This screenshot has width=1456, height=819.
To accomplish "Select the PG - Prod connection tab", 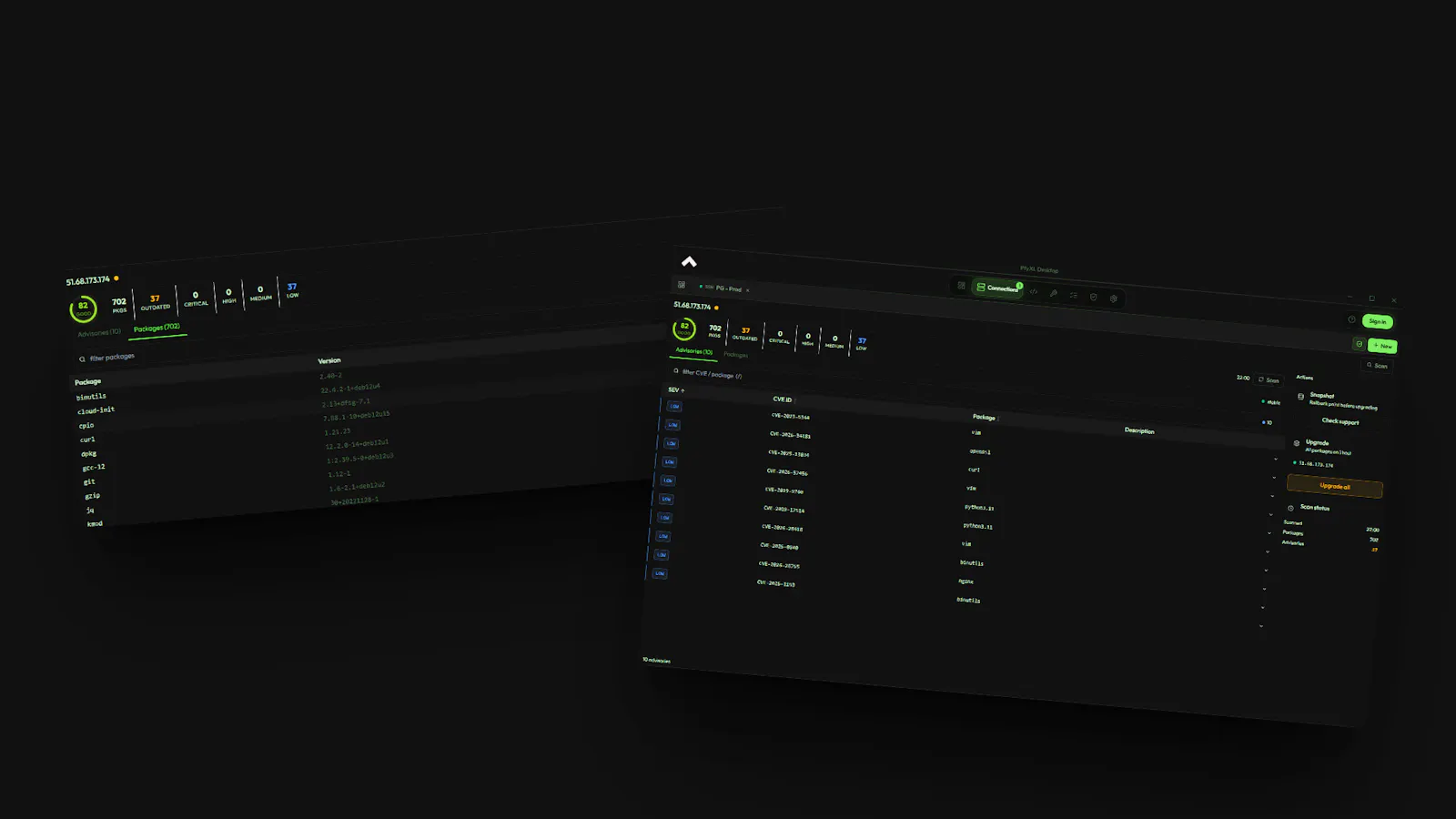I will 723,288.
